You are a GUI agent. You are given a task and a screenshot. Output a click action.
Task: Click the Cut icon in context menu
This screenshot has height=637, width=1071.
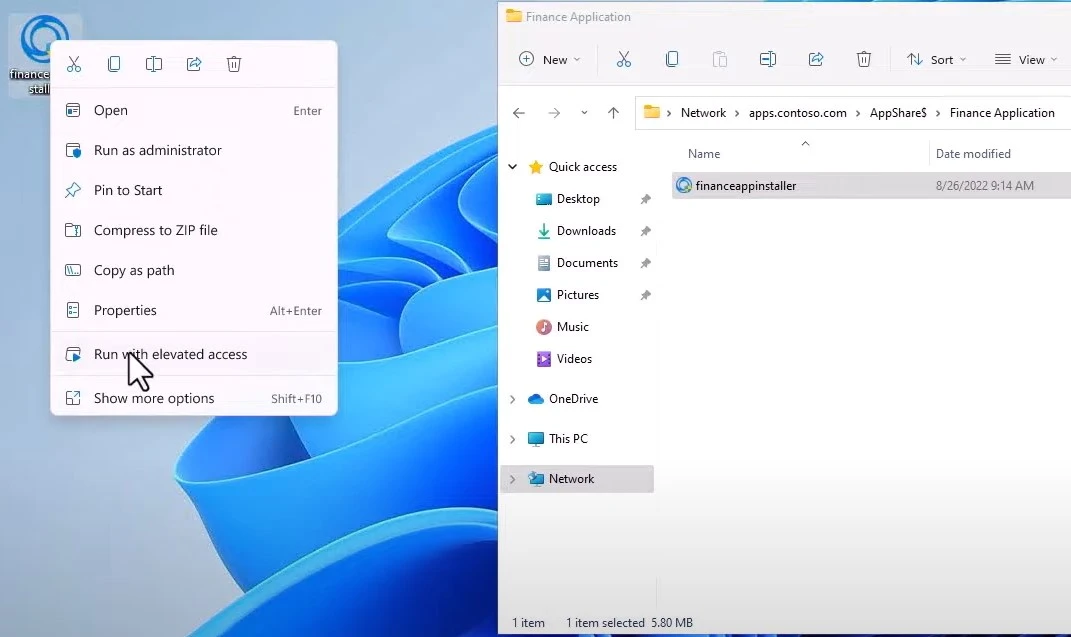(74, 64)
